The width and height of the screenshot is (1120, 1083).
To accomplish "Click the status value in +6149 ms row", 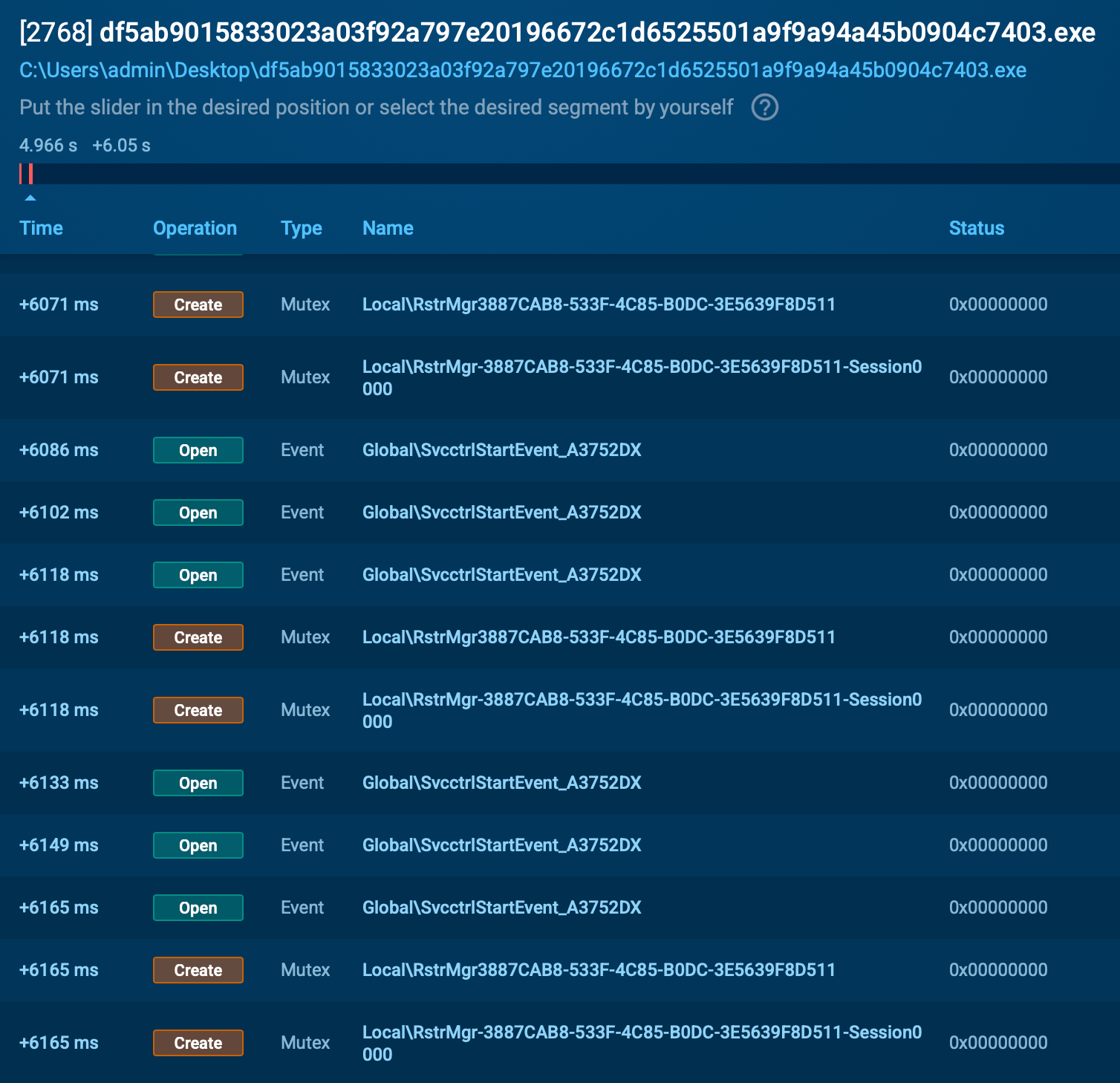I will tap(997, 845).
